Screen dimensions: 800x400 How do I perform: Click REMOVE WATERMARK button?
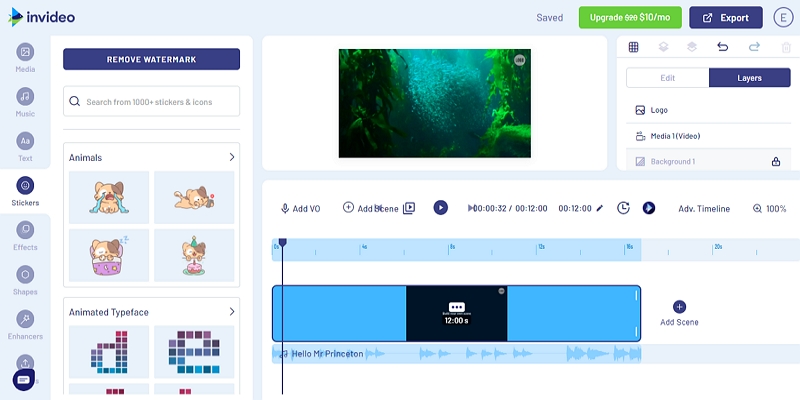coord(152,59)
